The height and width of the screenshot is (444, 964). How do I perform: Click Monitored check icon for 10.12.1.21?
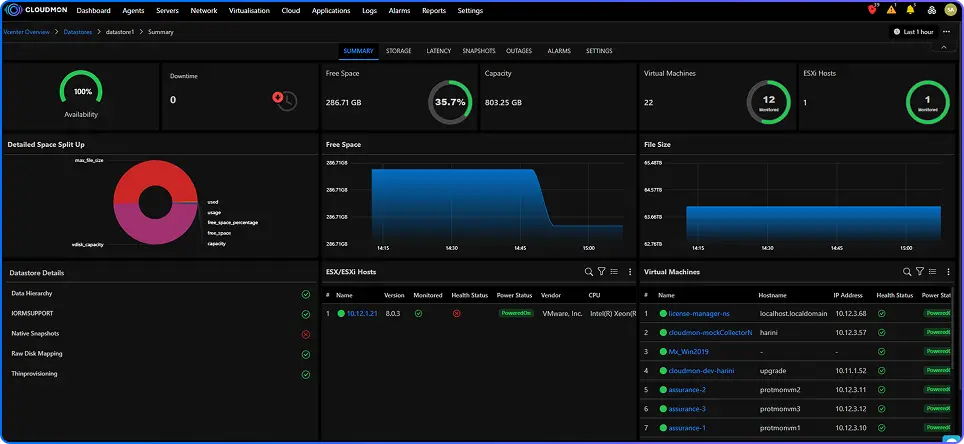(x=418, y=313)
